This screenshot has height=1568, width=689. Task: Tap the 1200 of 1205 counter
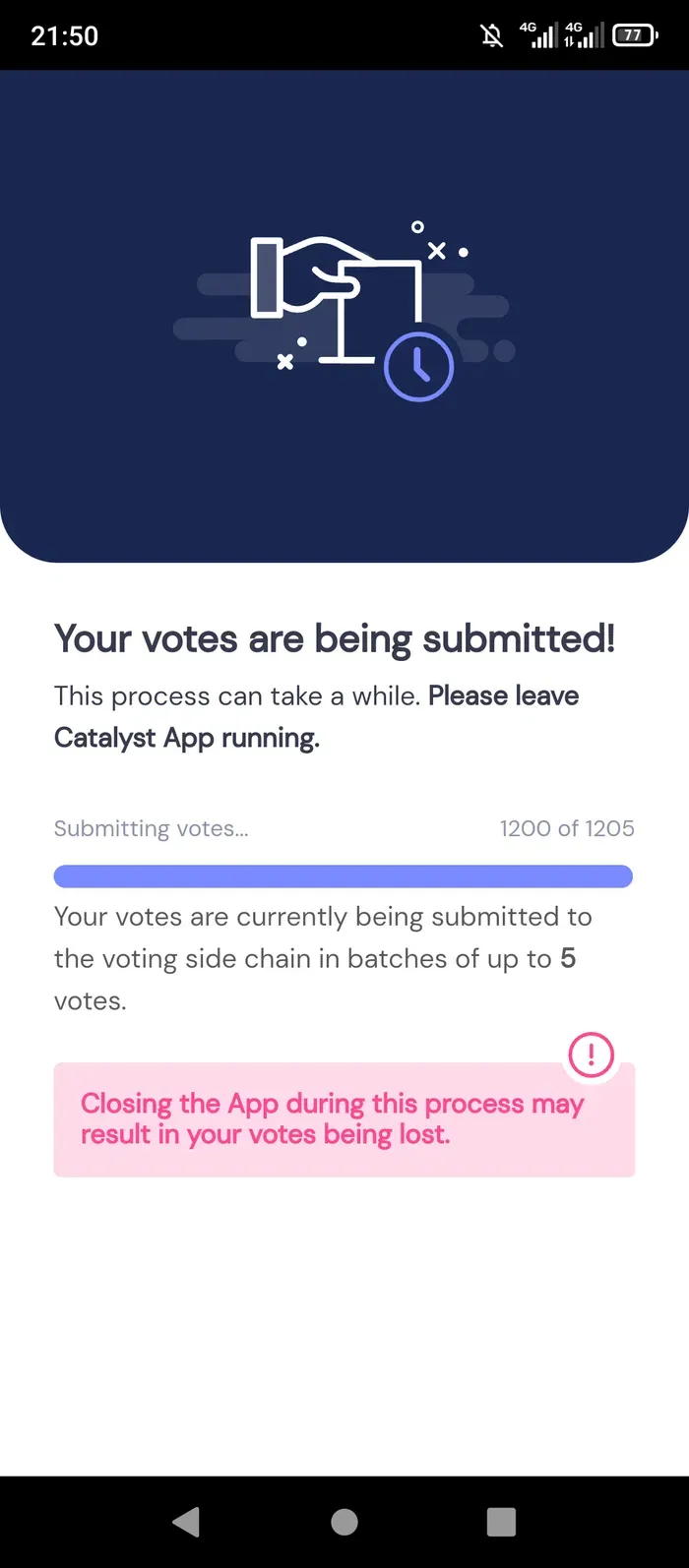567,828
